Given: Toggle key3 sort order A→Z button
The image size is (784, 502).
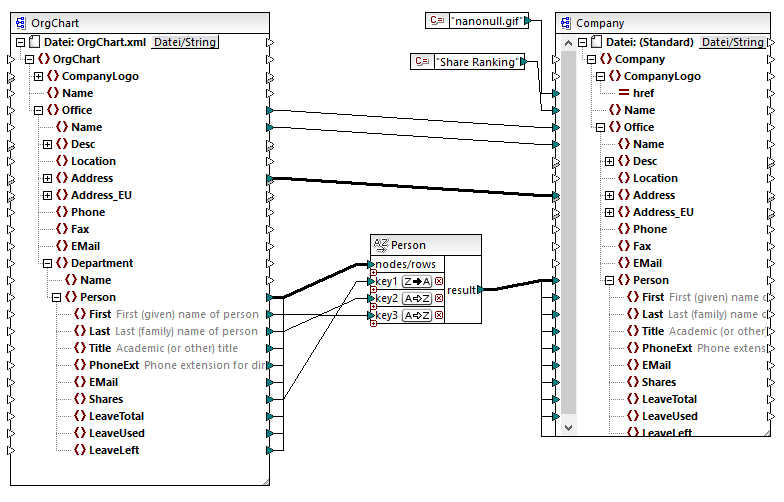Looking at the screenshot, I should pos(417,316).
